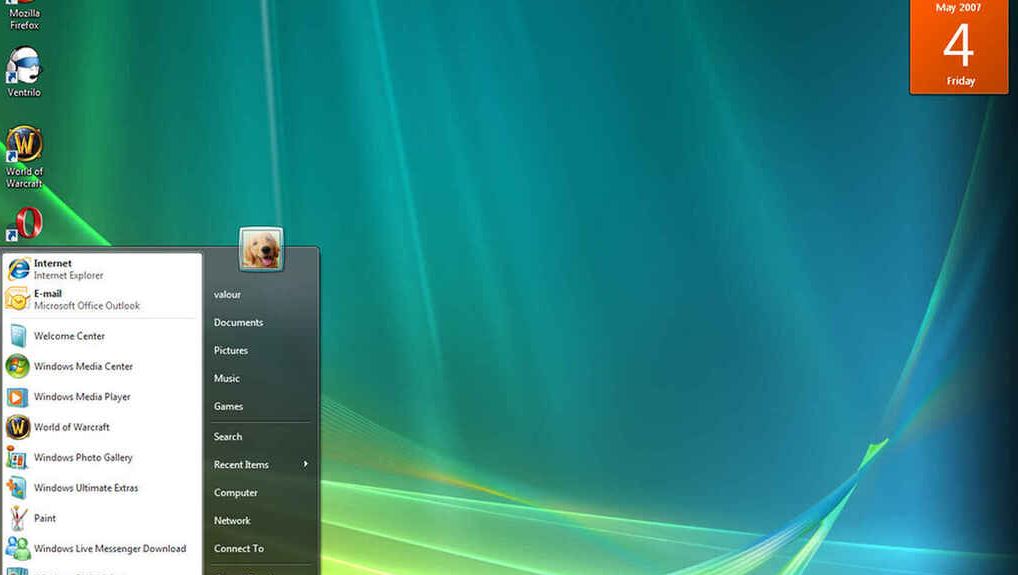
Task: Open Games from the Start menu
Action: tap(228, 406)
